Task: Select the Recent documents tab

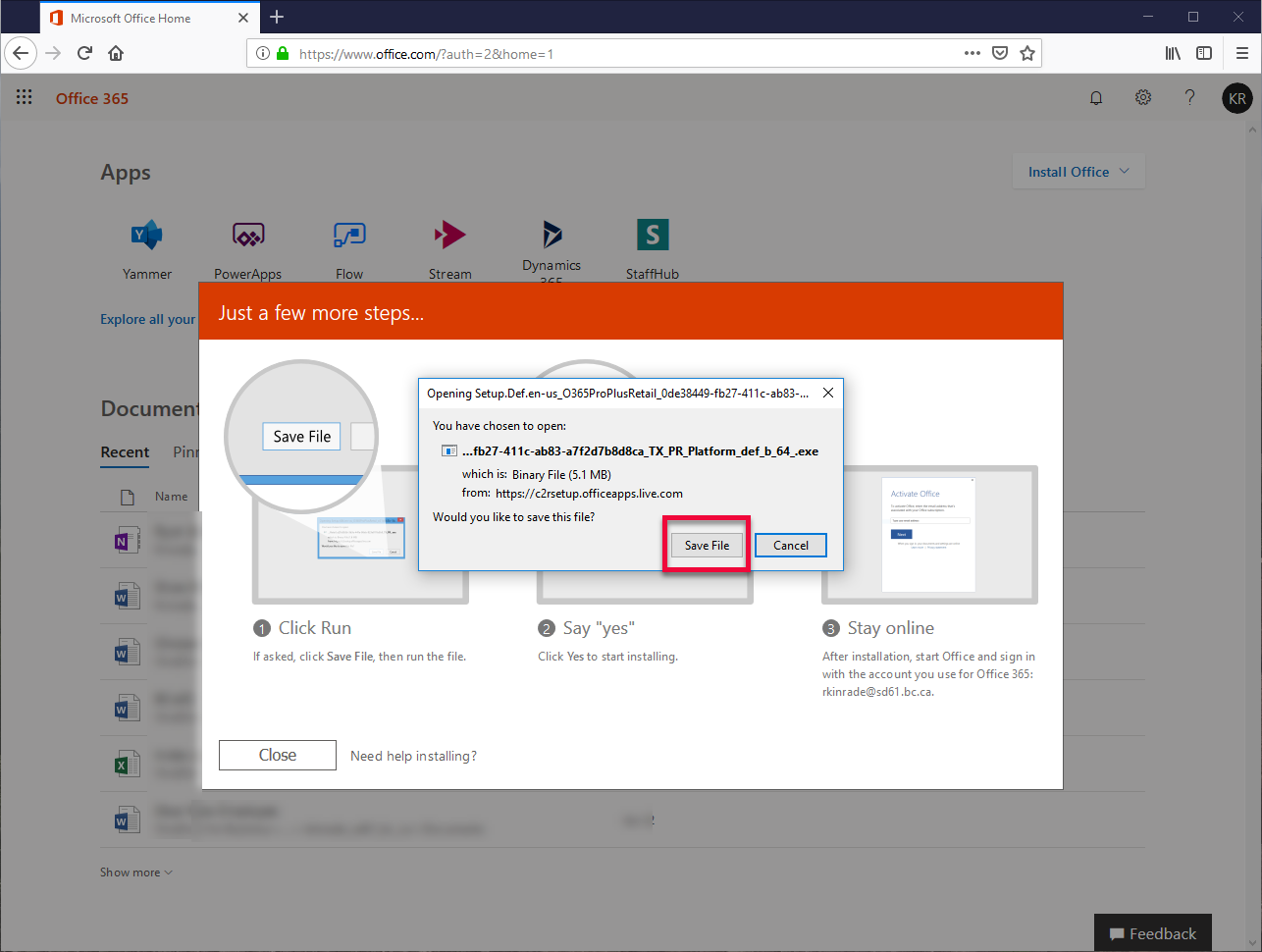Action: click(x=125, y=452)
